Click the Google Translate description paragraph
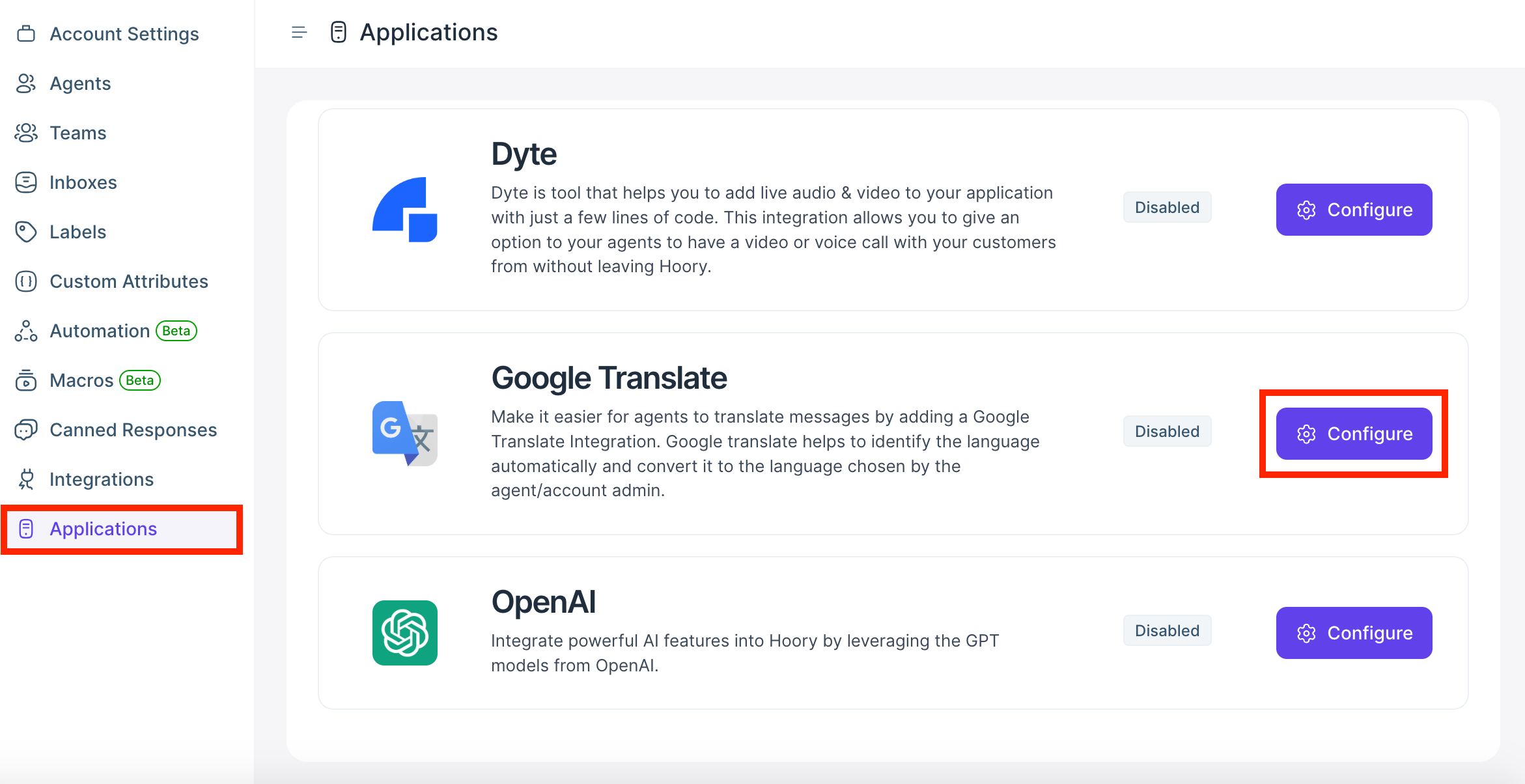 tap(765, 453)
